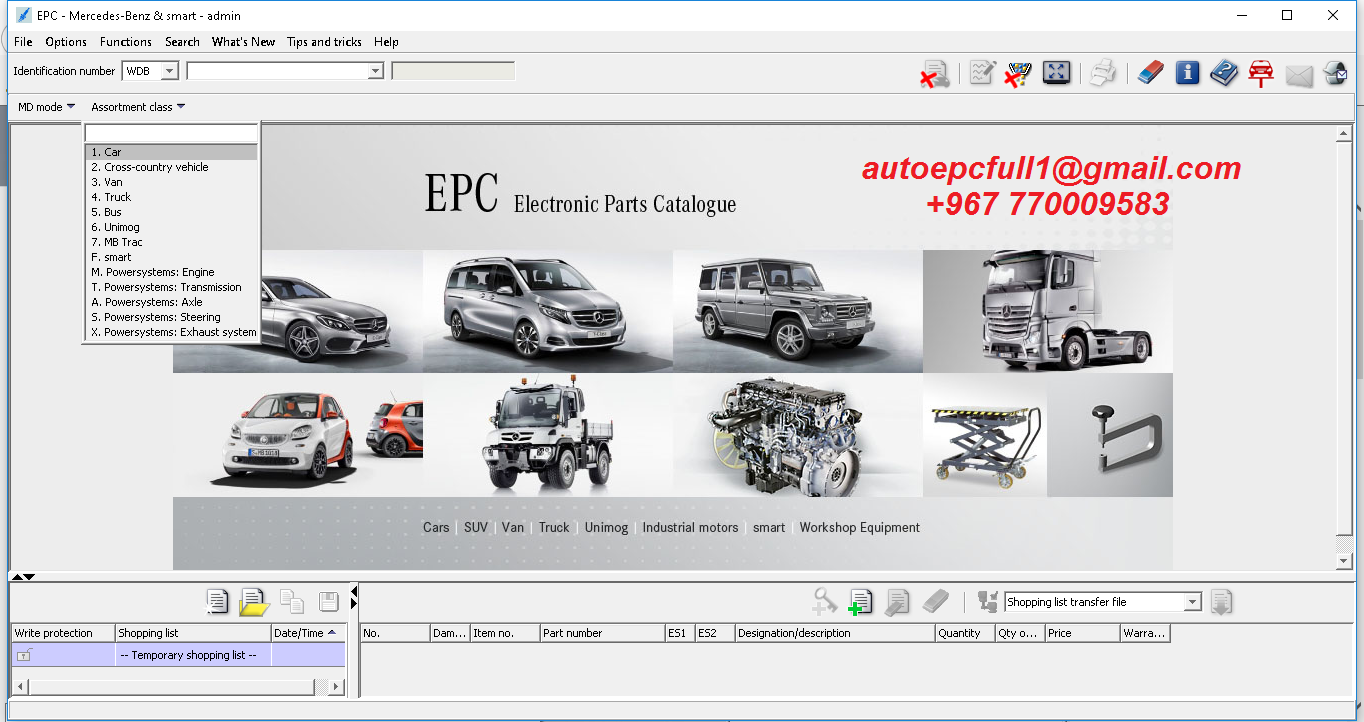The height and width of the screenshot is (722, 1364).
Task: Select 'A. Powersystems: Axle' option
Action: click(x=171, y=302)
